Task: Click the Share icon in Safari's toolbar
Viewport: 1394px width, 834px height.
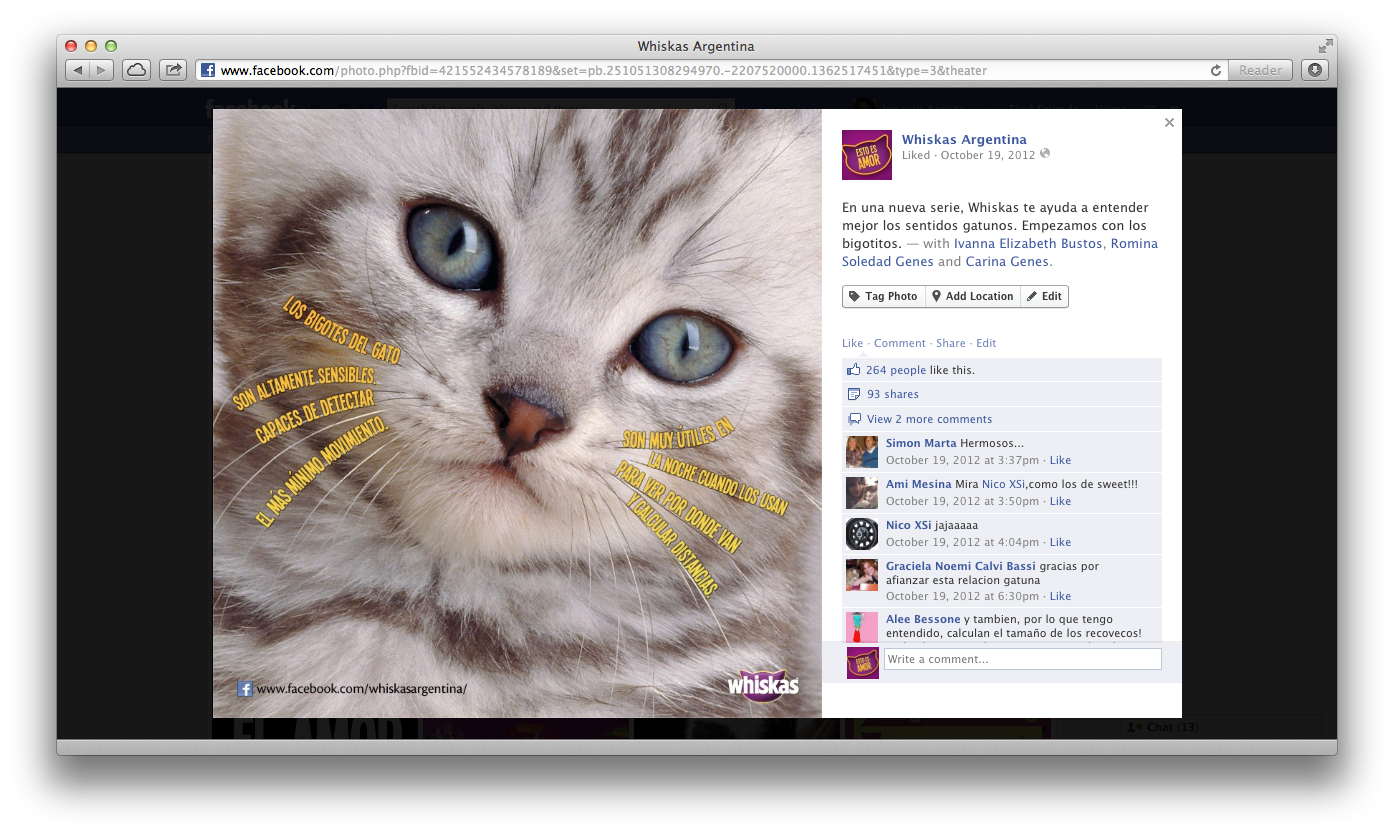Action: pos(173,70)
